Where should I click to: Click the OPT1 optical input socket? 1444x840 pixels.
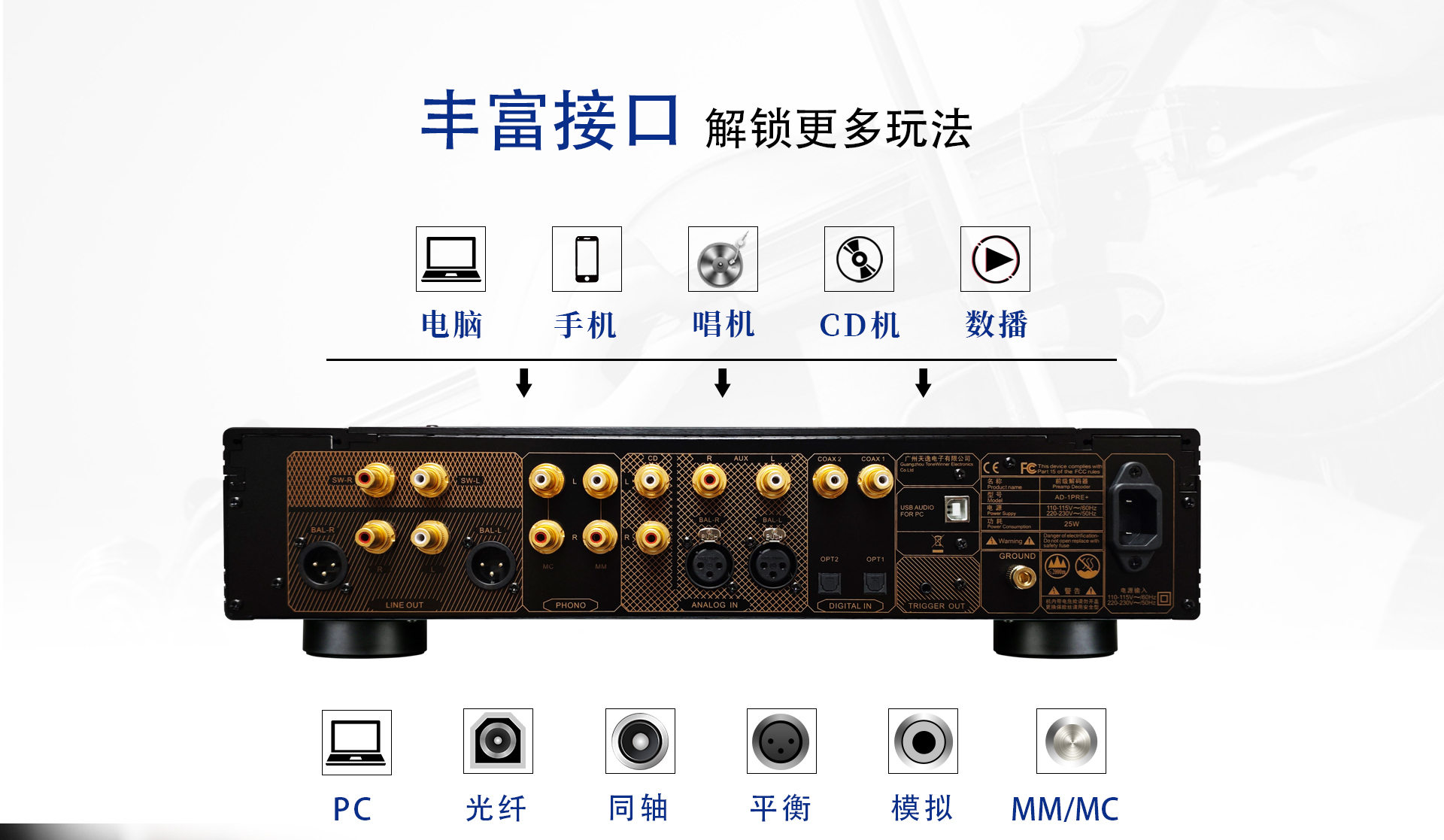(875, 583)
